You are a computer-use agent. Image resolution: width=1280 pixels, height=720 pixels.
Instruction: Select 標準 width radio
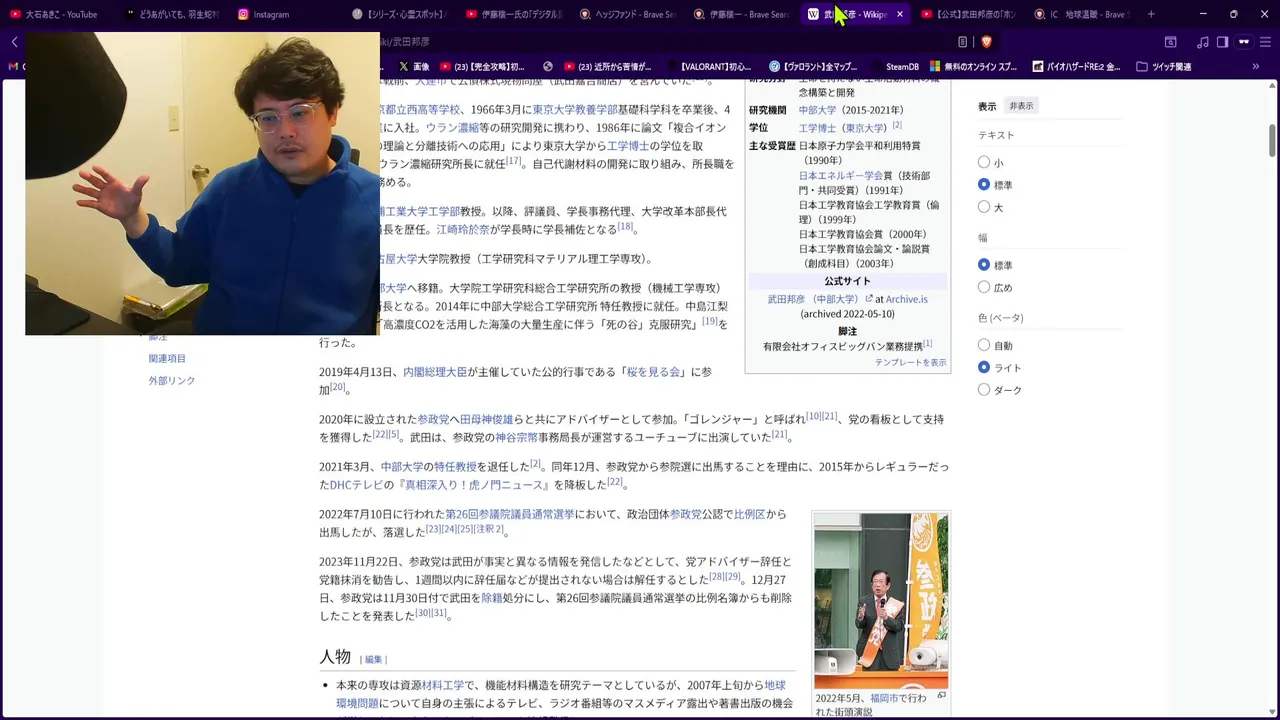tap(984, 265)
